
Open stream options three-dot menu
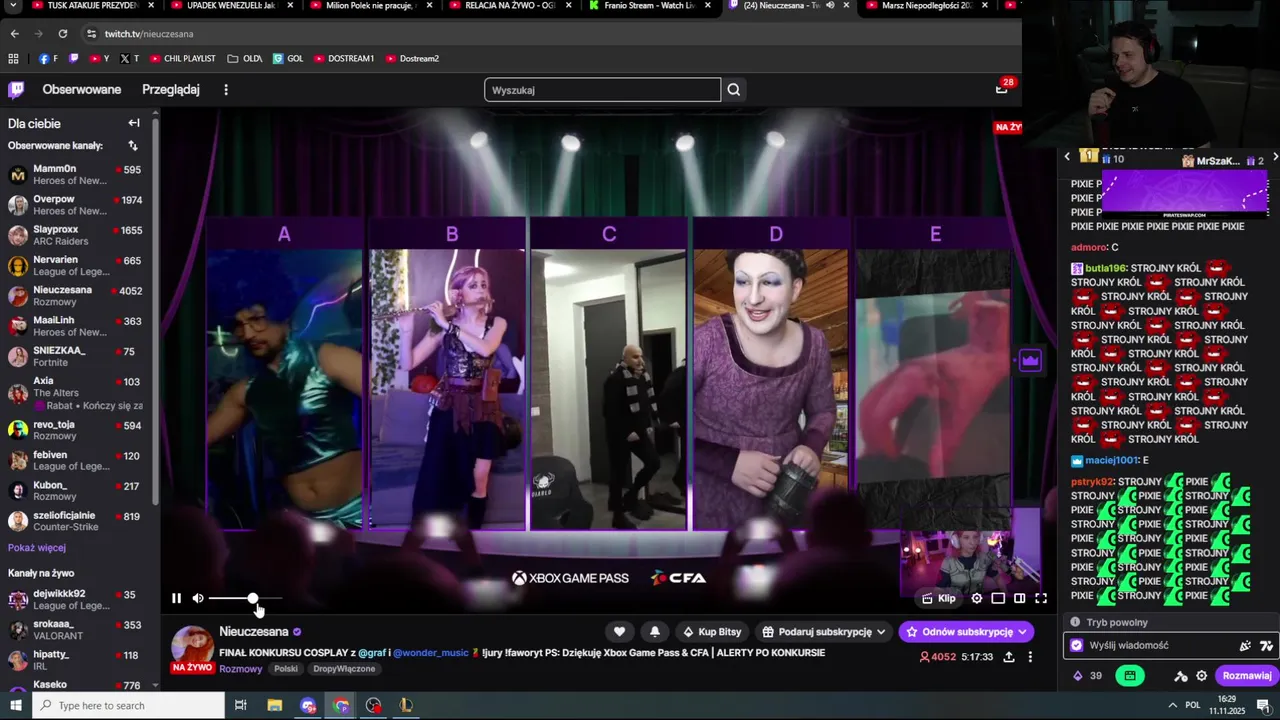pos(1030,657)
